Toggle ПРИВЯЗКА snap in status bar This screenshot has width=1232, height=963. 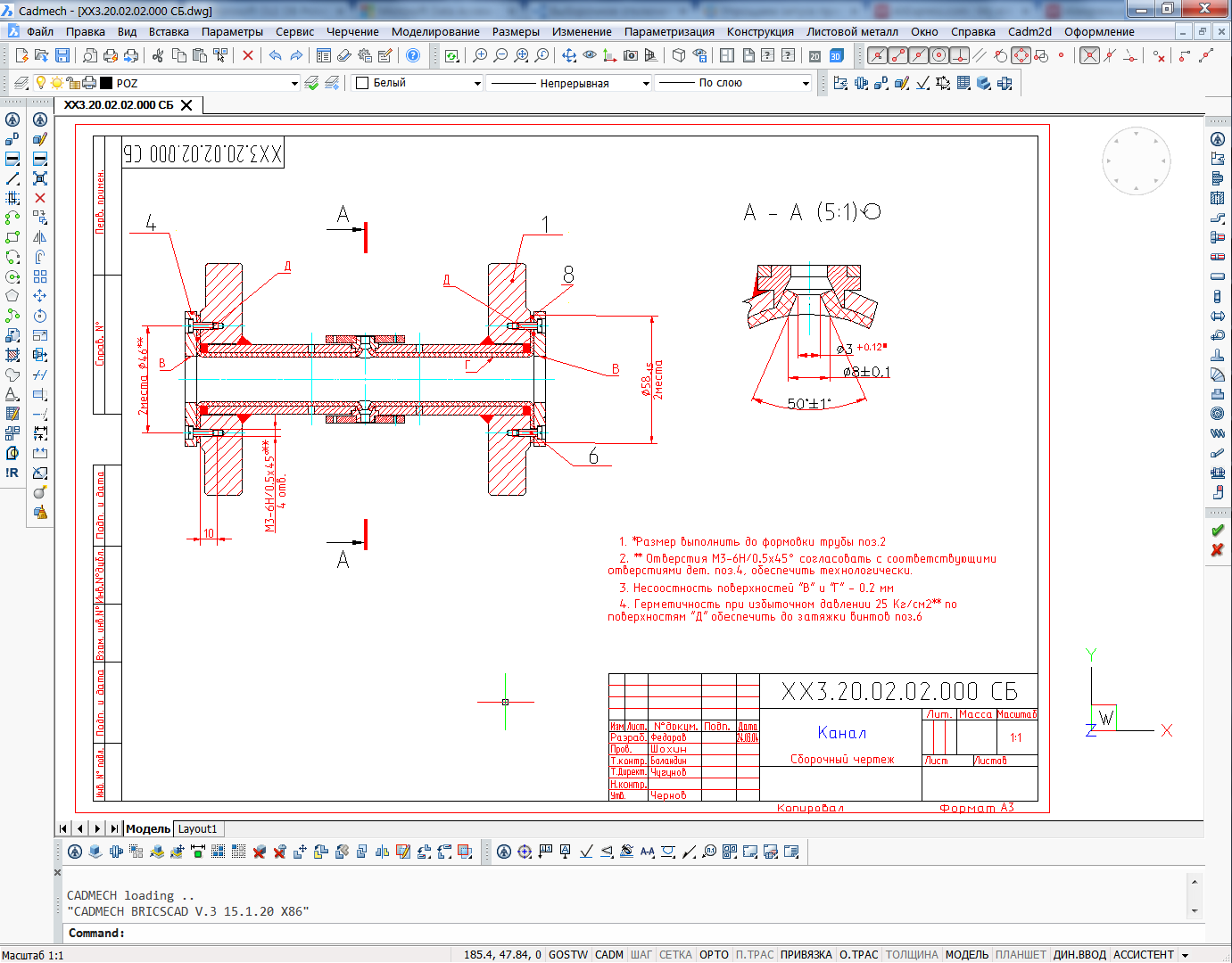(806, 954)
